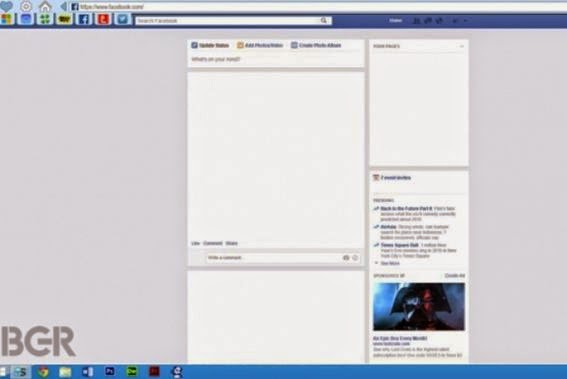Open the Facebook bookmark icon
Screen dimensions: 567x379
point(84,19)
